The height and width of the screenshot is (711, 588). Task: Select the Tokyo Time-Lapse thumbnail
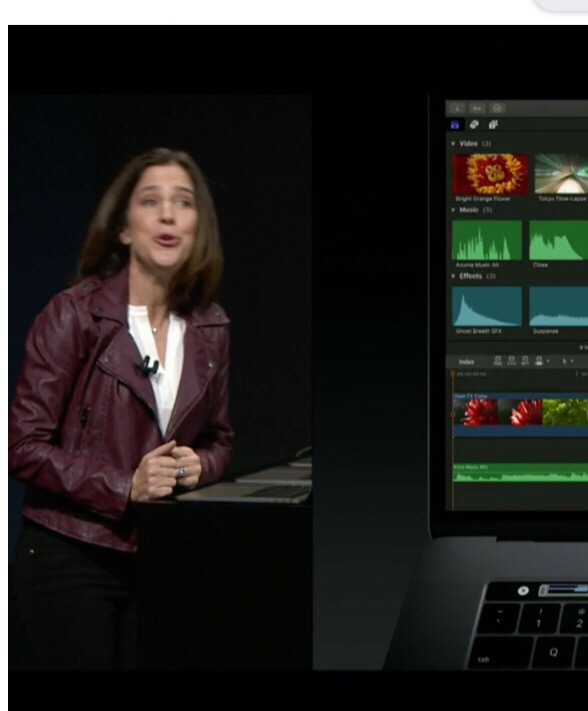tap(561, 174)
